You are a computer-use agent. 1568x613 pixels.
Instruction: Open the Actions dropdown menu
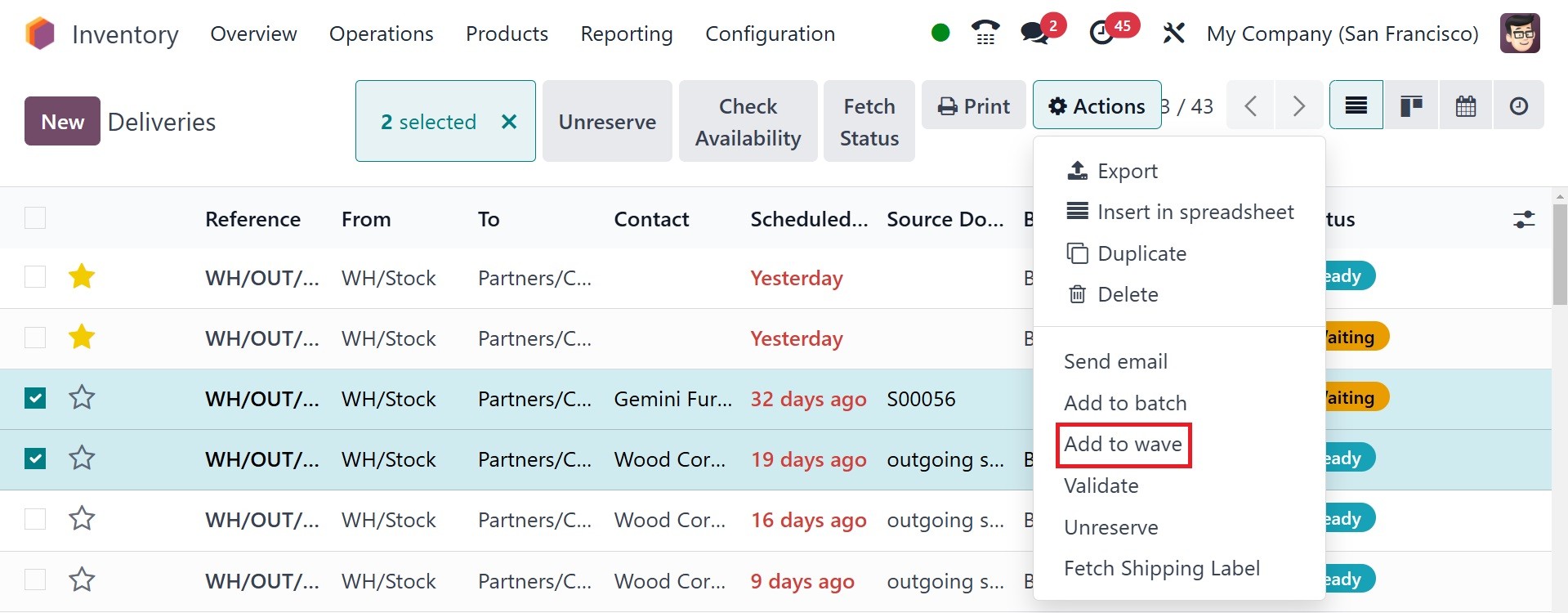1097,105
